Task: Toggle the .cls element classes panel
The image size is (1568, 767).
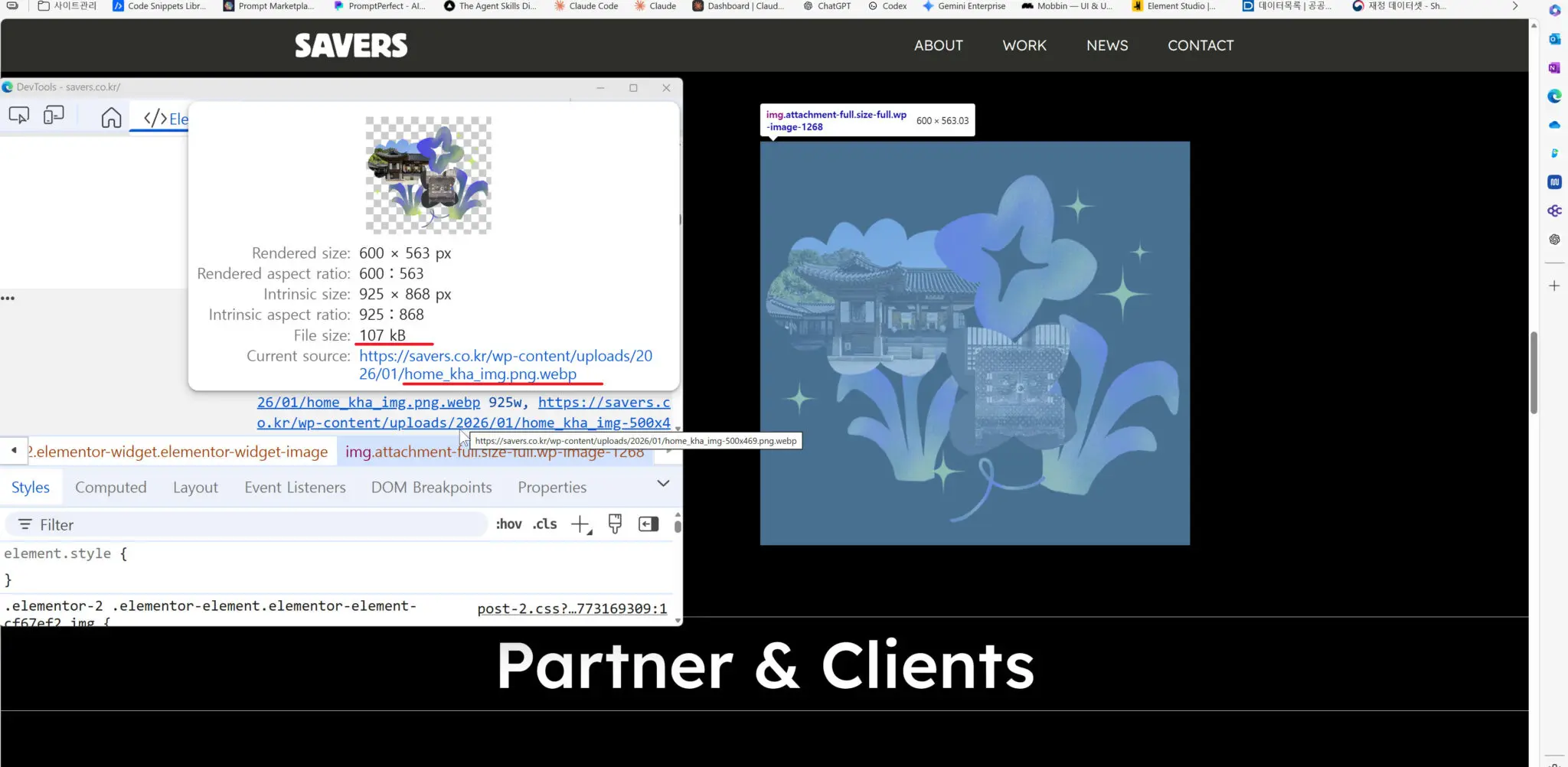Action: 545,524
